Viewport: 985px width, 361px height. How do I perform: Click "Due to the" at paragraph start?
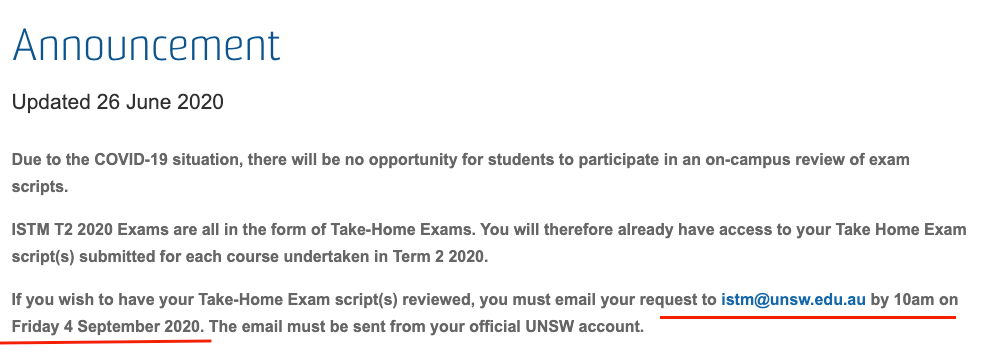click(46, 159)
